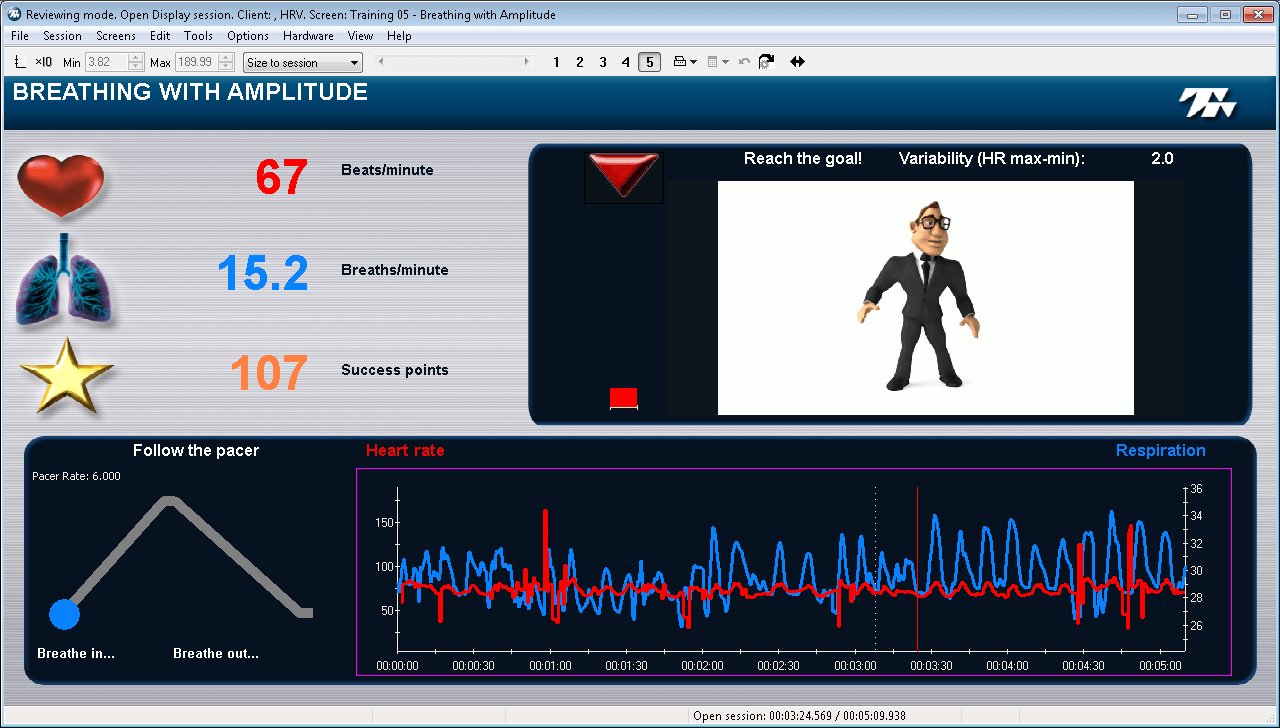Click the dotted vertical marker in graph

[875, 568]
